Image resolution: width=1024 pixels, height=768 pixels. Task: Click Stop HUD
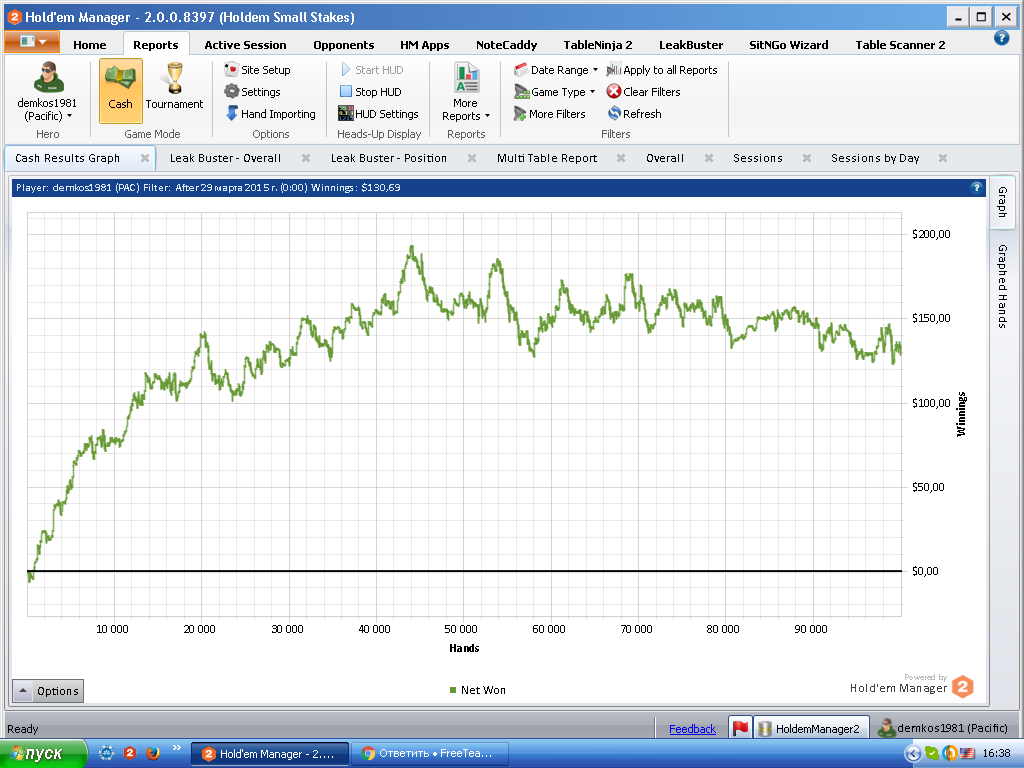pyautogui.click(x=370, y=92)
